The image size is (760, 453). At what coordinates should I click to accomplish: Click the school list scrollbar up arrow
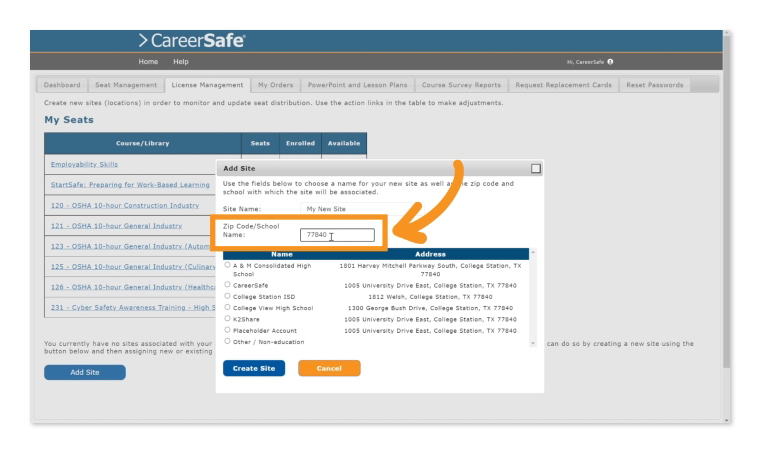click(533, 252)
